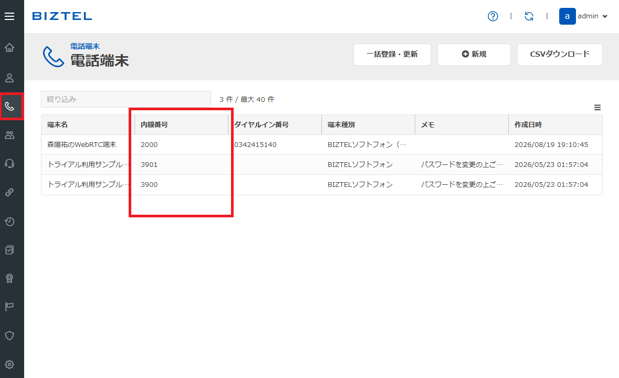Select extension number 3901 cell
619x378 pixels.
(149, 165)
